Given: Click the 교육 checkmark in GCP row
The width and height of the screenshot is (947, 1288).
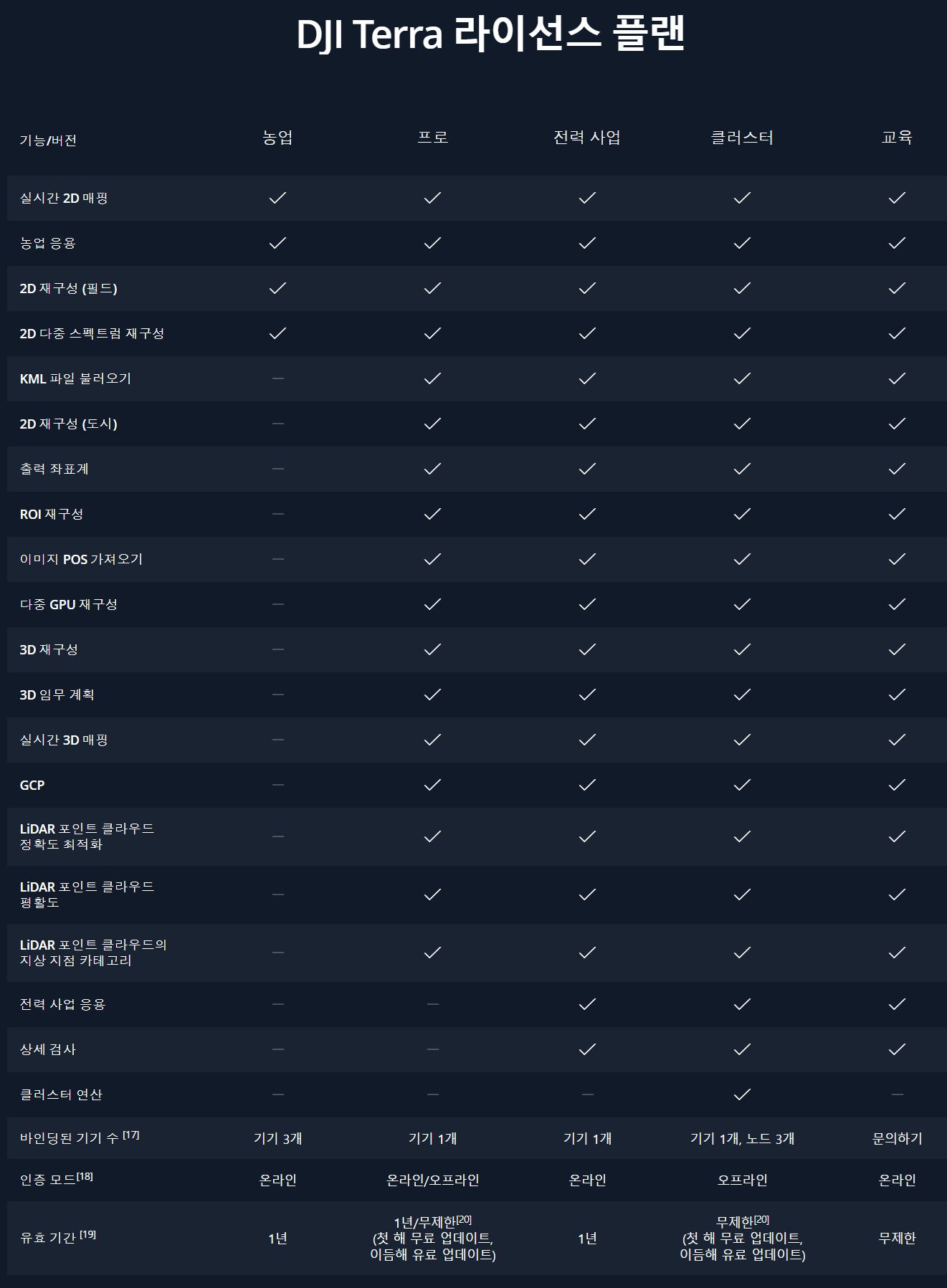Looking at the screenshot, I should click(x=897, y=785).
